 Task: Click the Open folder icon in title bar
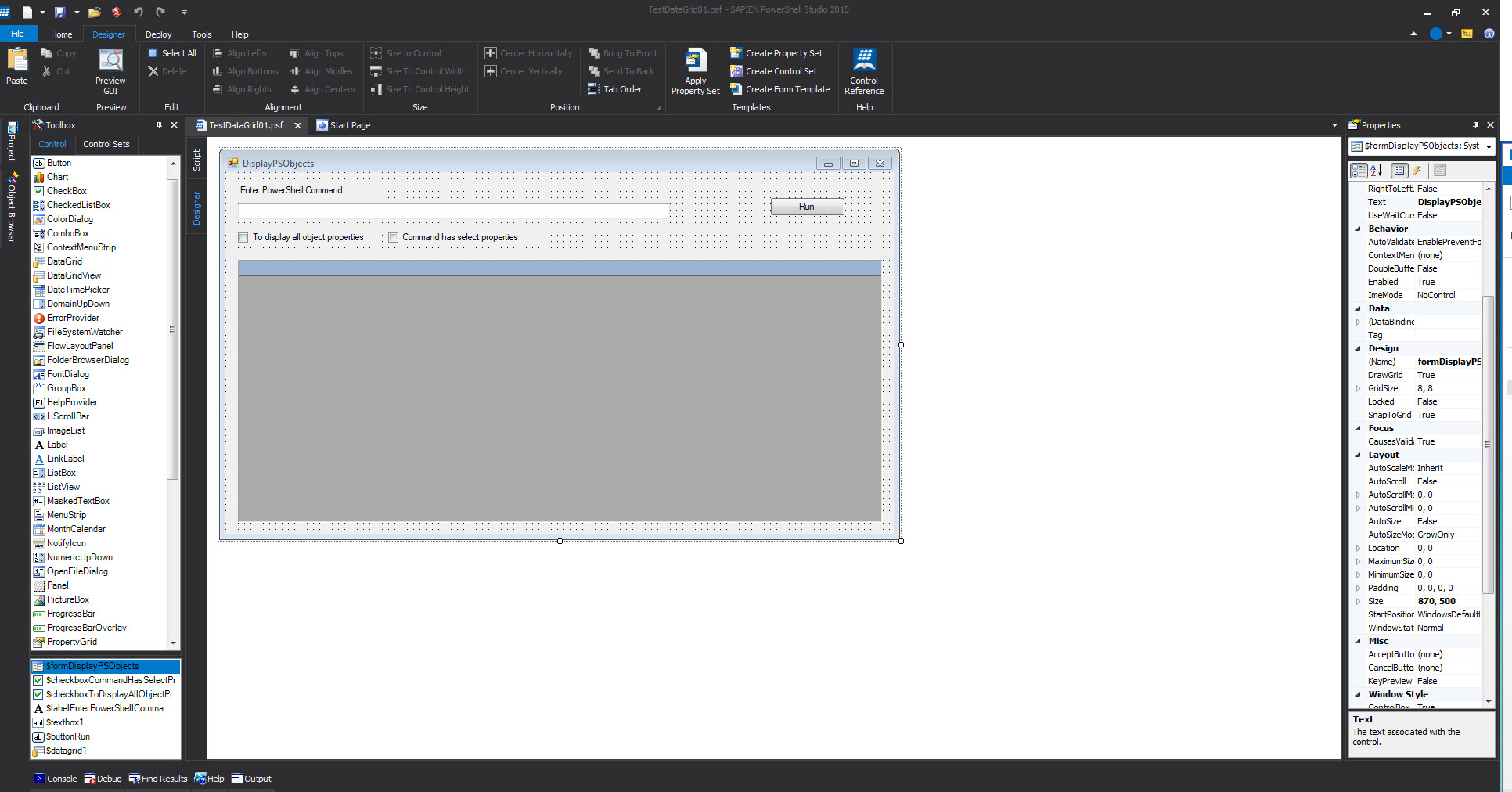(95, 12)
